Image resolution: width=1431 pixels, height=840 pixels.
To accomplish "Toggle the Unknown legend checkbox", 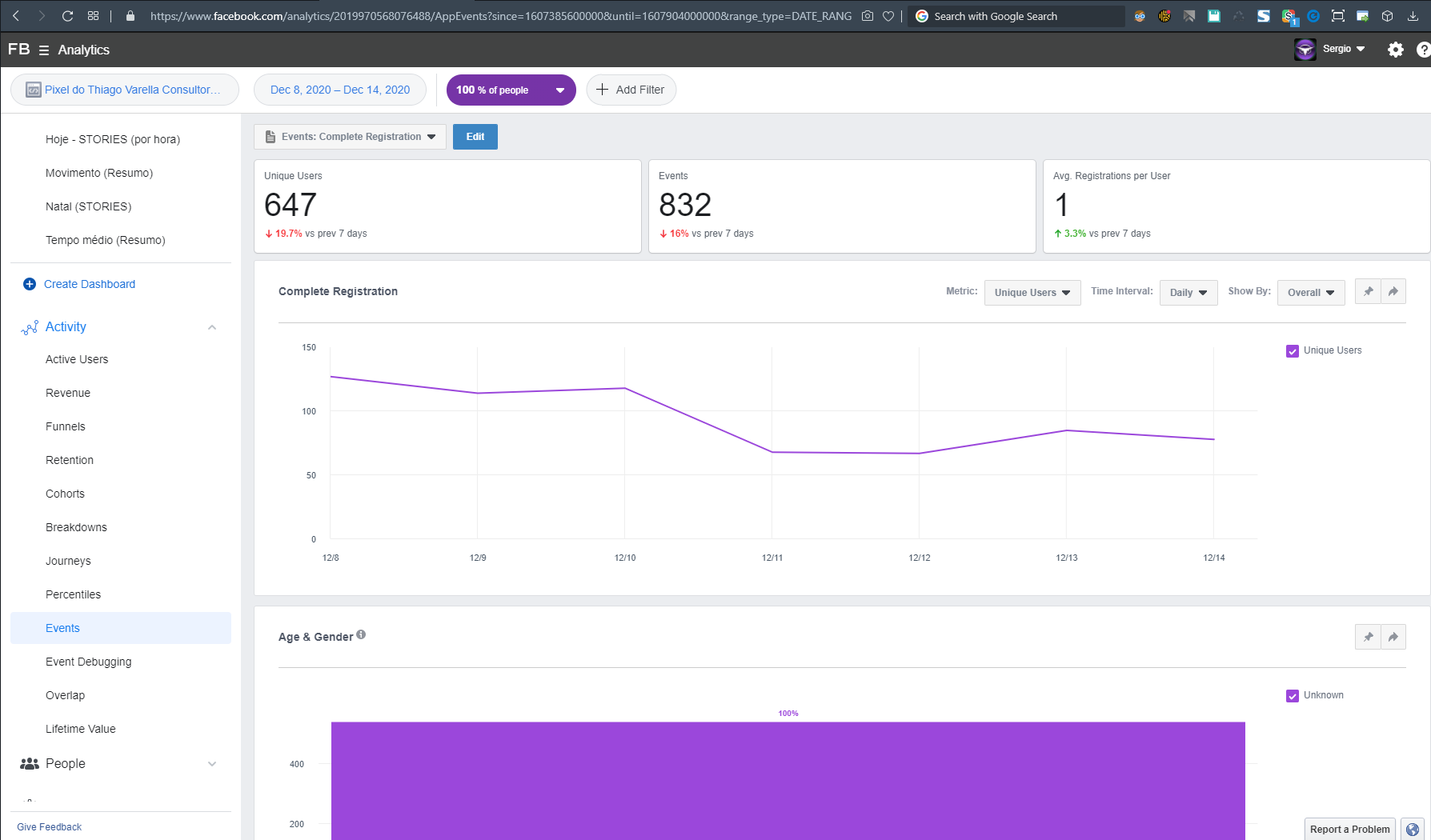I will [x=1292, y=695].
